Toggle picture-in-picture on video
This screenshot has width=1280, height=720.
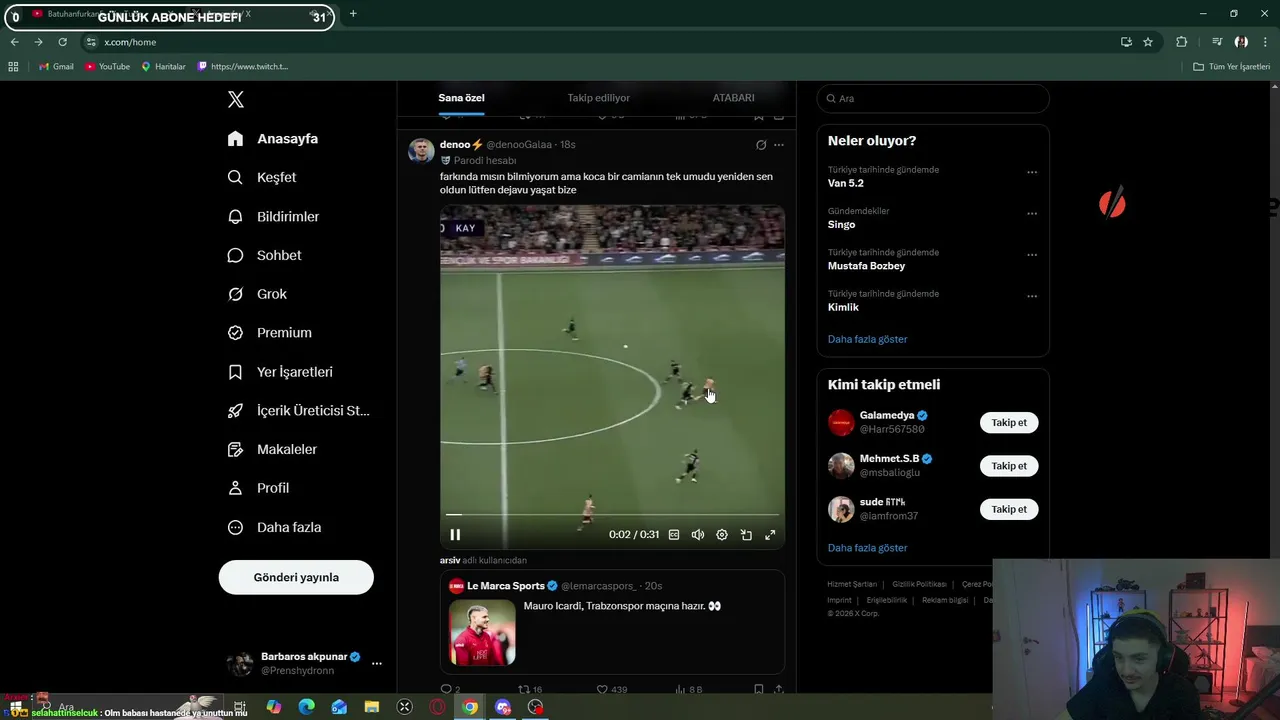(x=746, y=535)
